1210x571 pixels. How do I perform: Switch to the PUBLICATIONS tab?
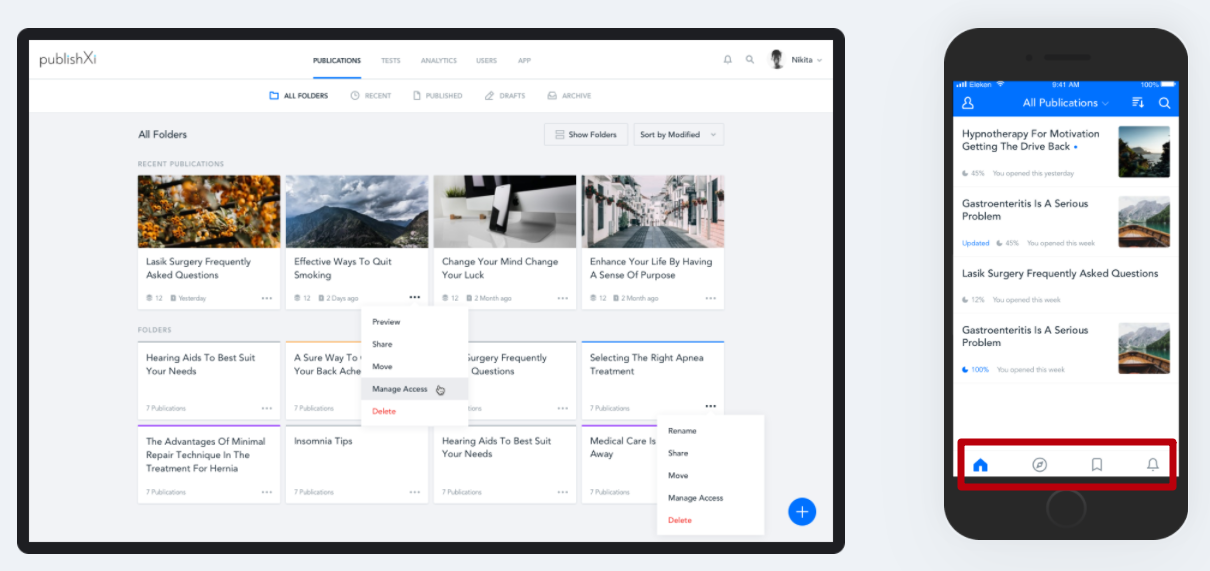[x=337, y=60]
